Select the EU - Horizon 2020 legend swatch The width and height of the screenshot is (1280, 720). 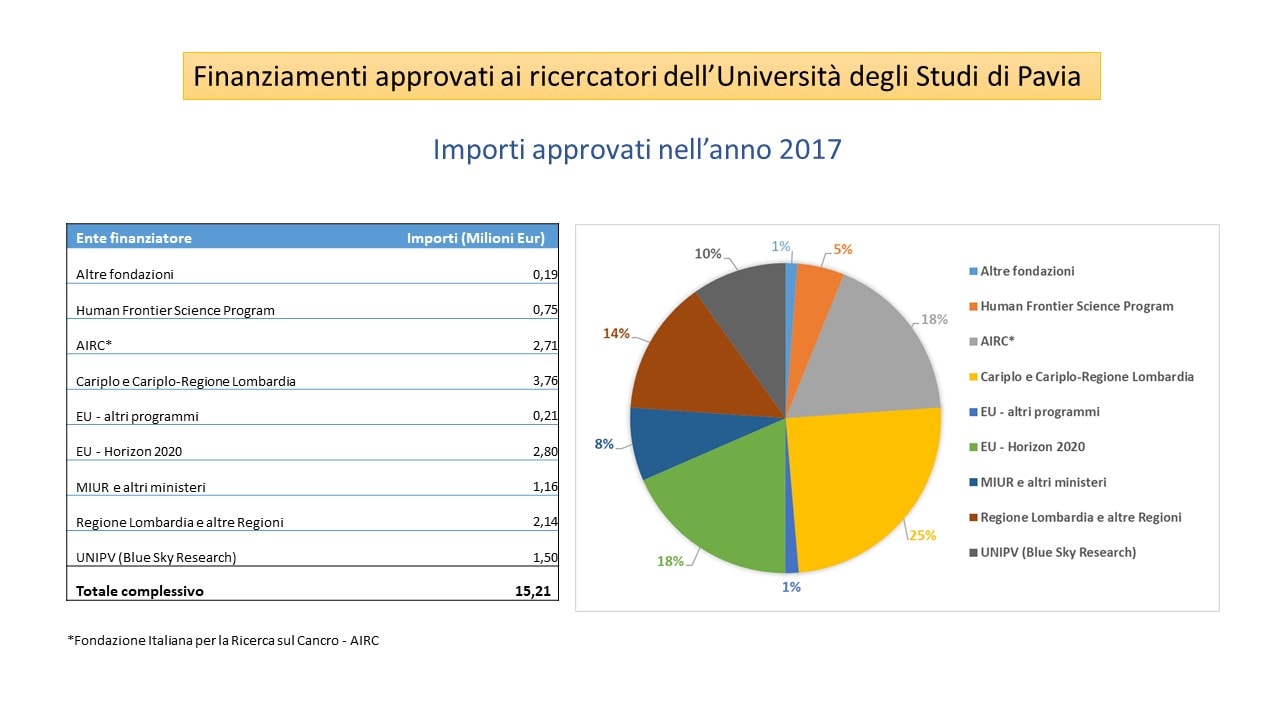pyautogui.click(x=974, y=447)
